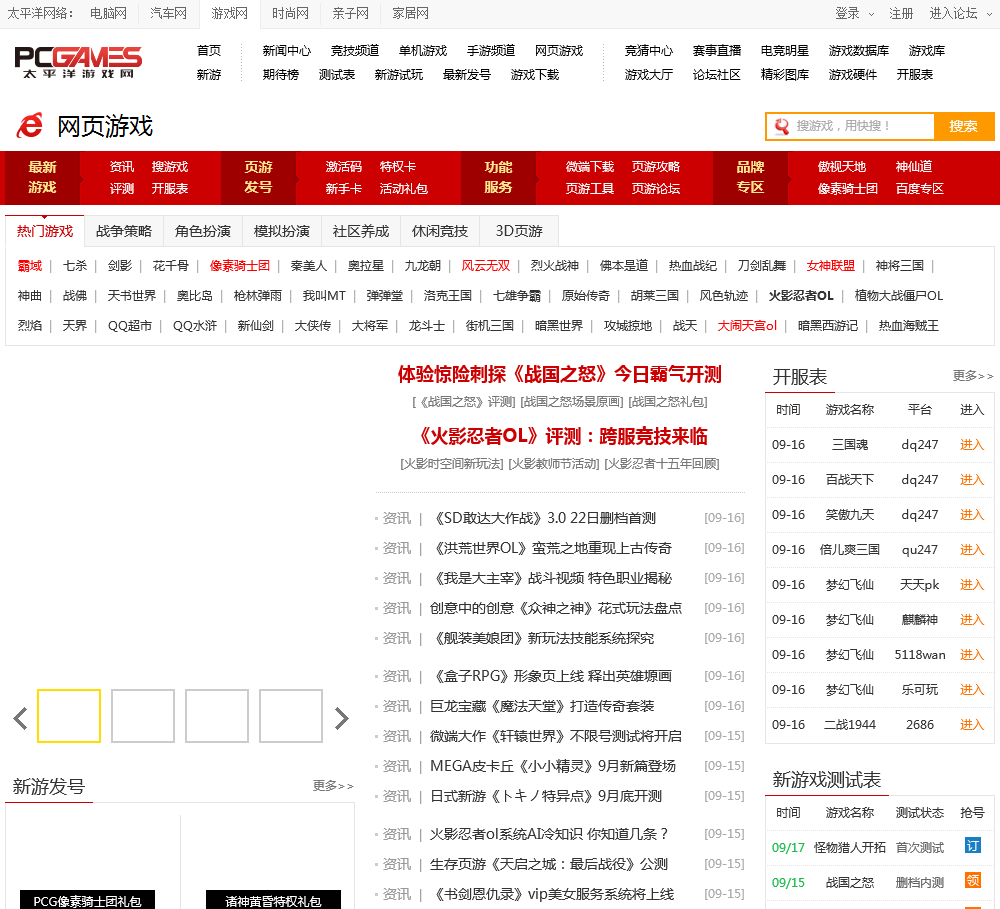Open 竞技频道 in main navigation
1000x909 pixels.
click(355, 50)
